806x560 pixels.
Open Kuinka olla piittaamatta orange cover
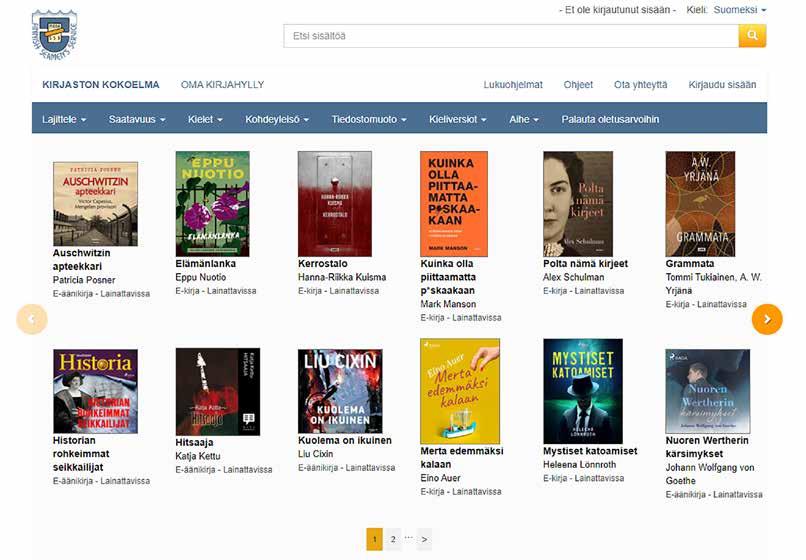pos(454,204)
